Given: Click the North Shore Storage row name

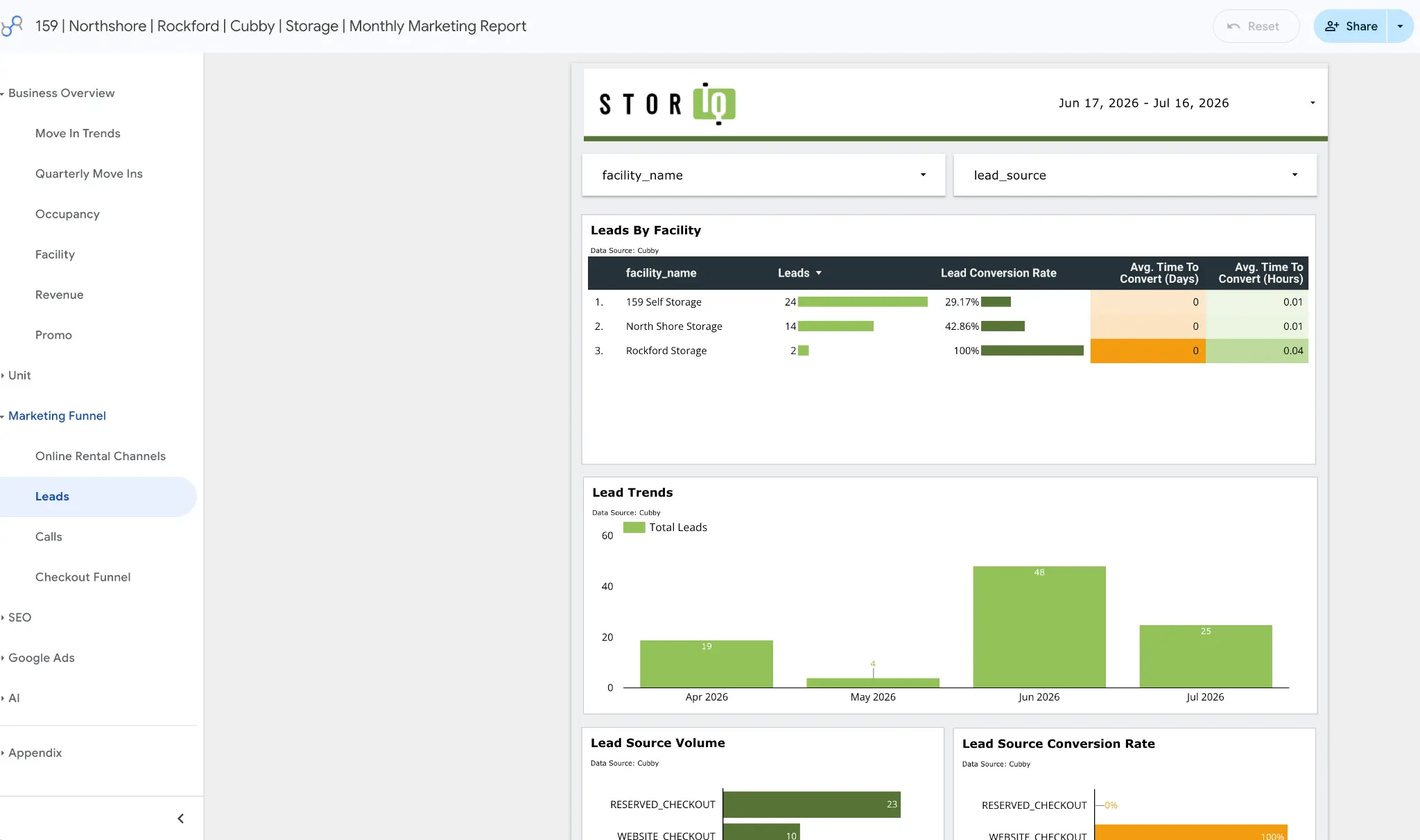Looking at the screenshot, I should pyautogui.click(x=674, y=326).
